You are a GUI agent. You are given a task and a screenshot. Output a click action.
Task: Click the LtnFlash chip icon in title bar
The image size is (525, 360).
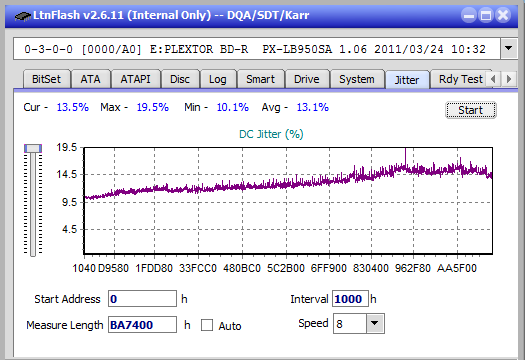point(23,15)
